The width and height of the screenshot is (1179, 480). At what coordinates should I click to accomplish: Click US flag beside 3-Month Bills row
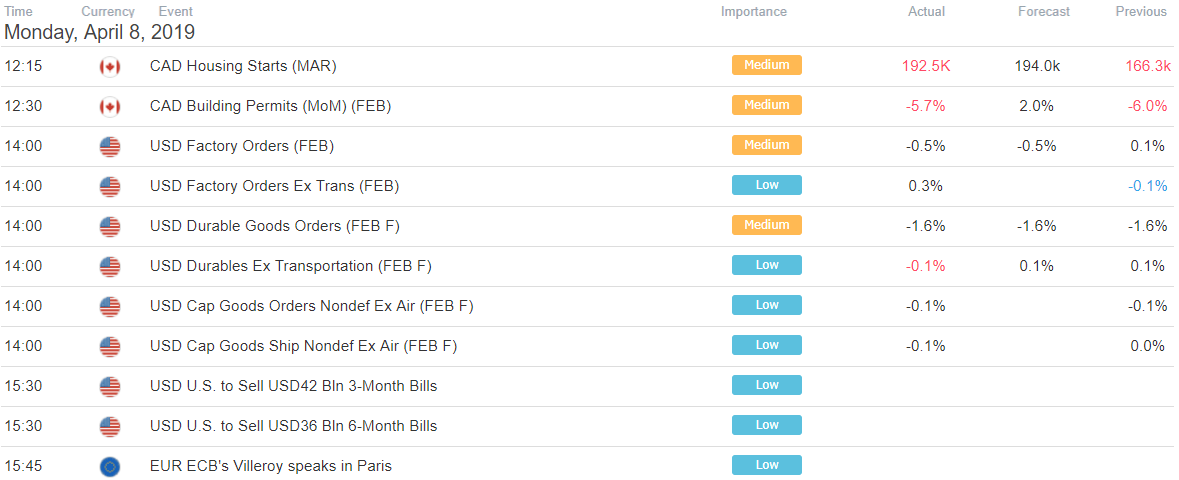(110, 387)
